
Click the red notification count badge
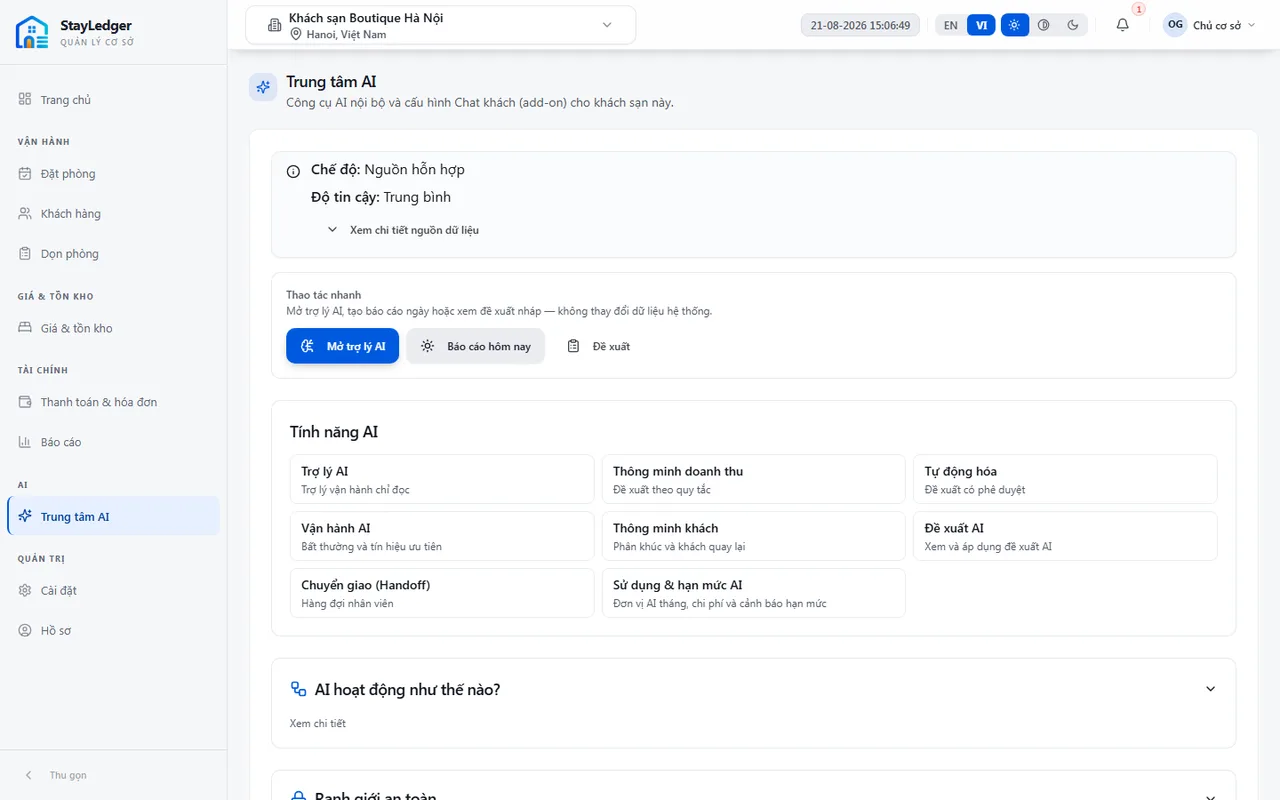pos(1138,9)
